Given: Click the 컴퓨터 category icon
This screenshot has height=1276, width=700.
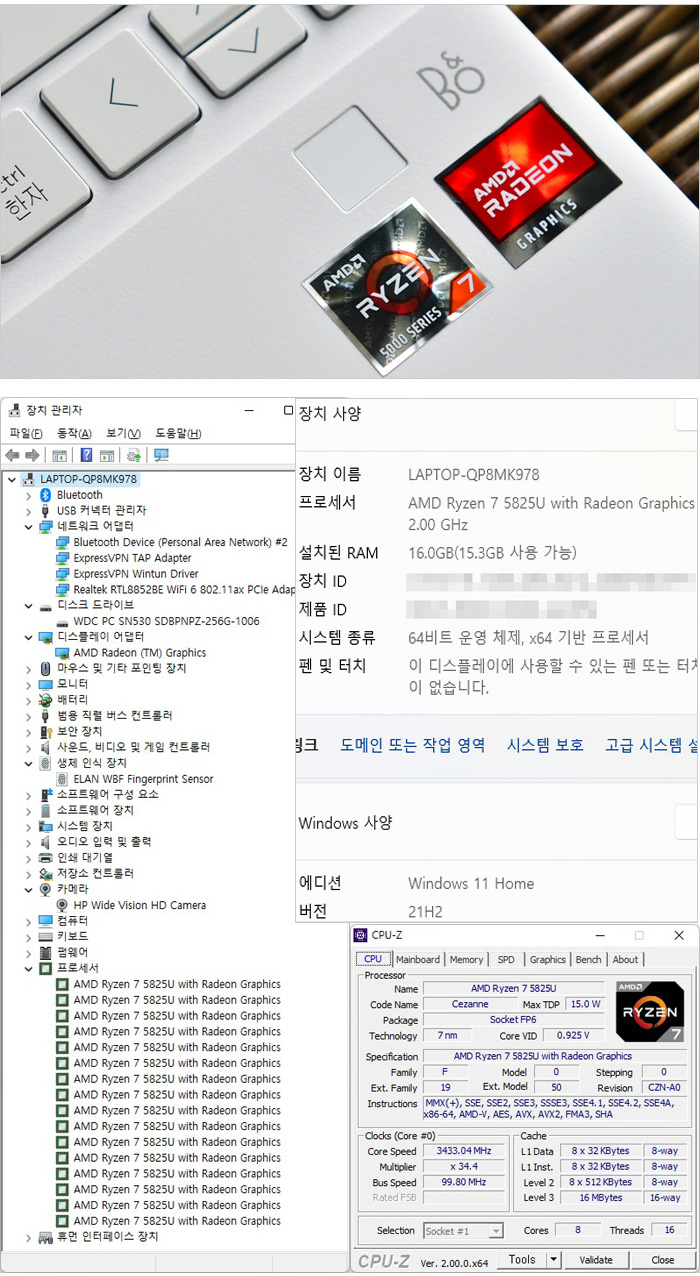Looking at the screenshot, I should coord(45,920).
